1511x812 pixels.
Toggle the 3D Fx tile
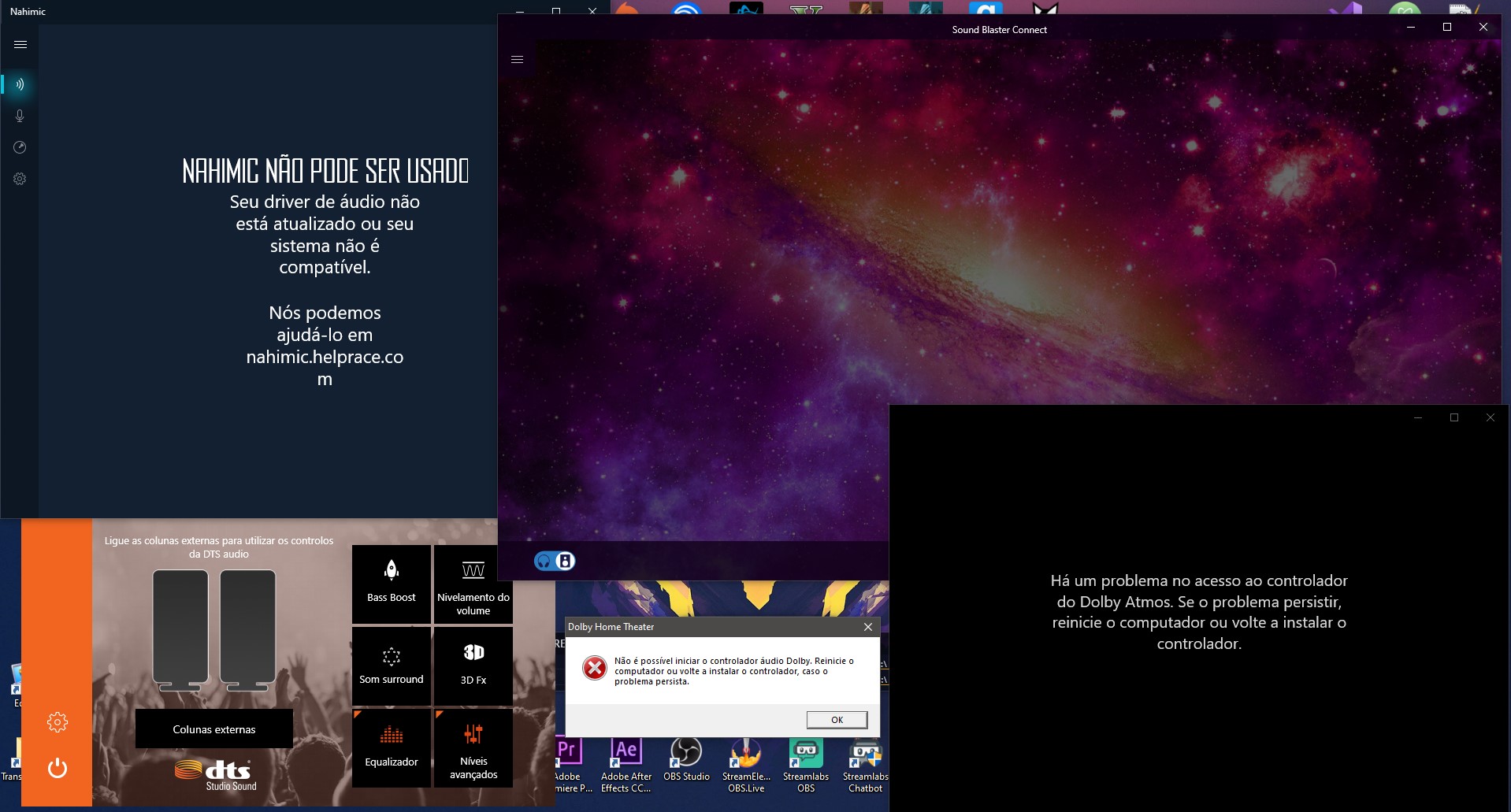[473, 666]
